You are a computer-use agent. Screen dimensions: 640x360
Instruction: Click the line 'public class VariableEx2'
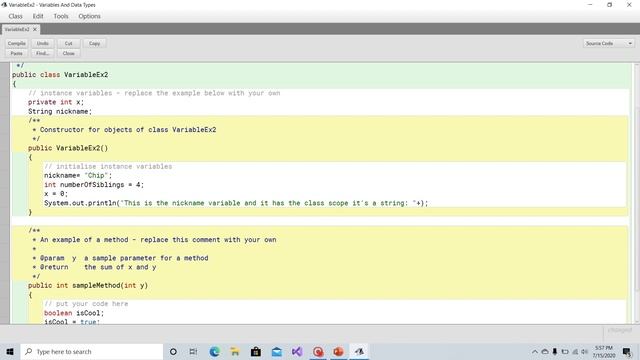(60, 75)
